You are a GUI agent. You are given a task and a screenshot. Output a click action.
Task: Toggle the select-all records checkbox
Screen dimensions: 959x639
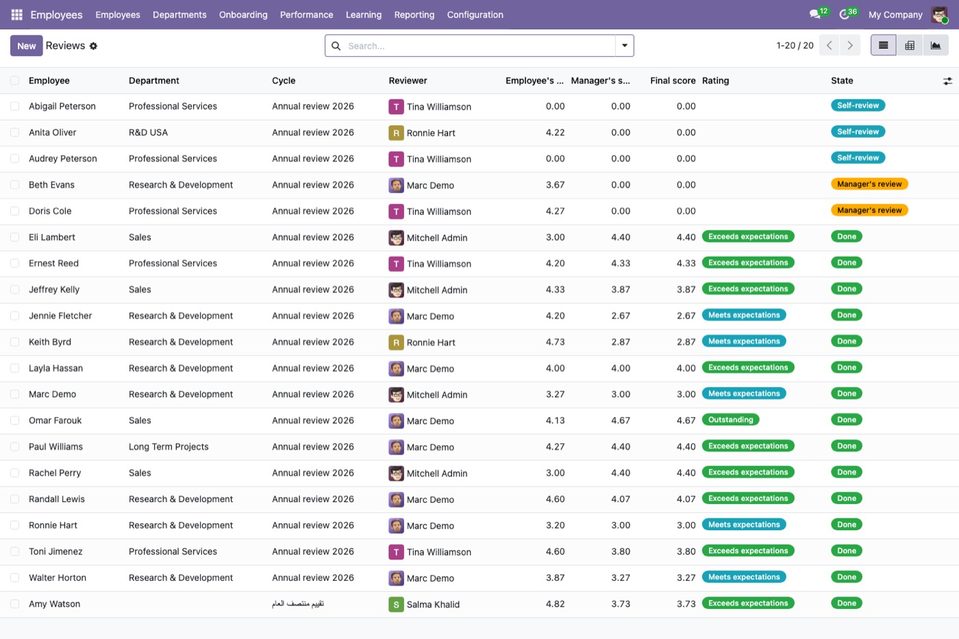pos(15,81)
